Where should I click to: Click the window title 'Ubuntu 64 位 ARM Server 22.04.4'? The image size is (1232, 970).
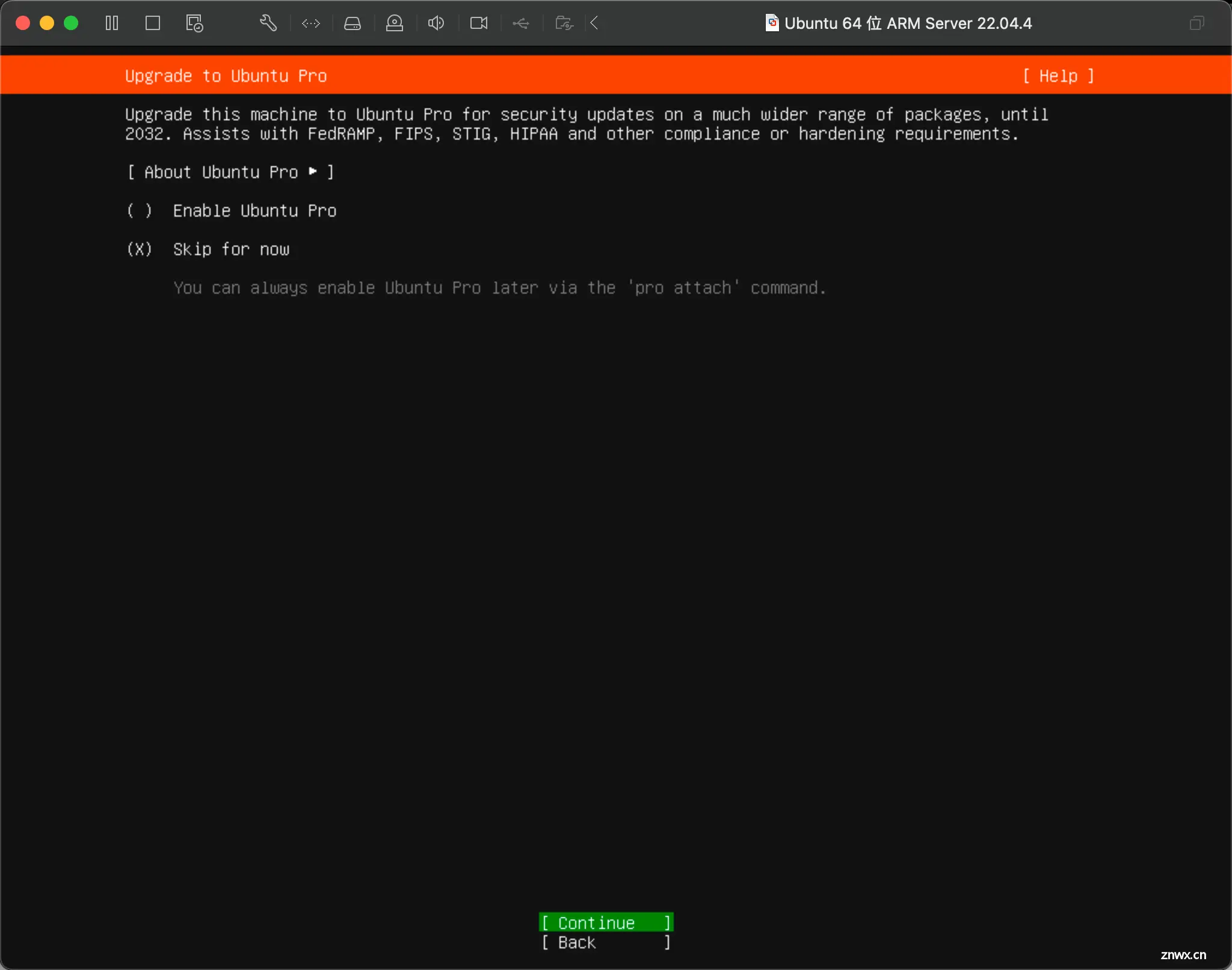[x=908, y=23]
